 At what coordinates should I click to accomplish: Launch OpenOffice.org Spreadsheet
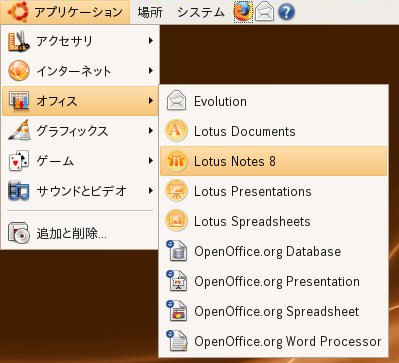coord(274,311)
